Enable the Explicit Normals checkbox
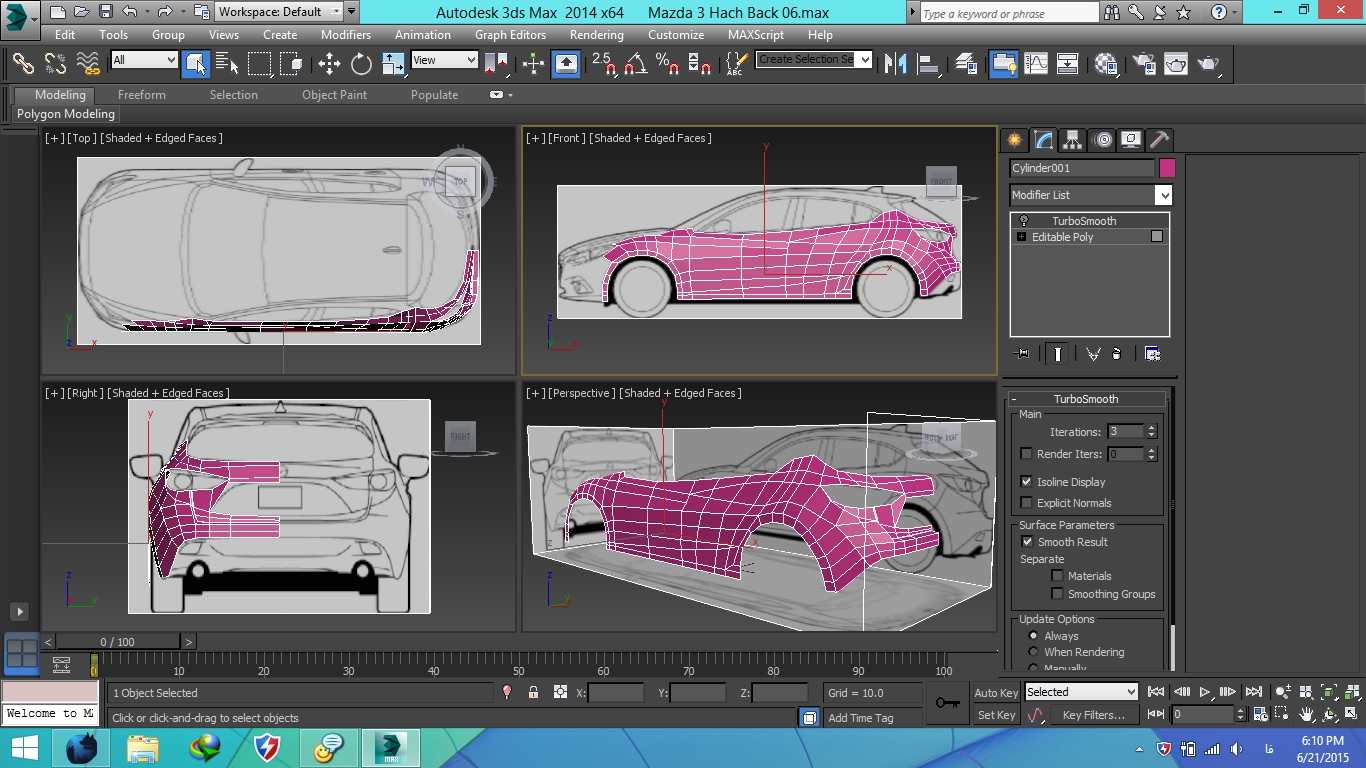Screen dimensions: 1366x768 [x=1026, y=503]
